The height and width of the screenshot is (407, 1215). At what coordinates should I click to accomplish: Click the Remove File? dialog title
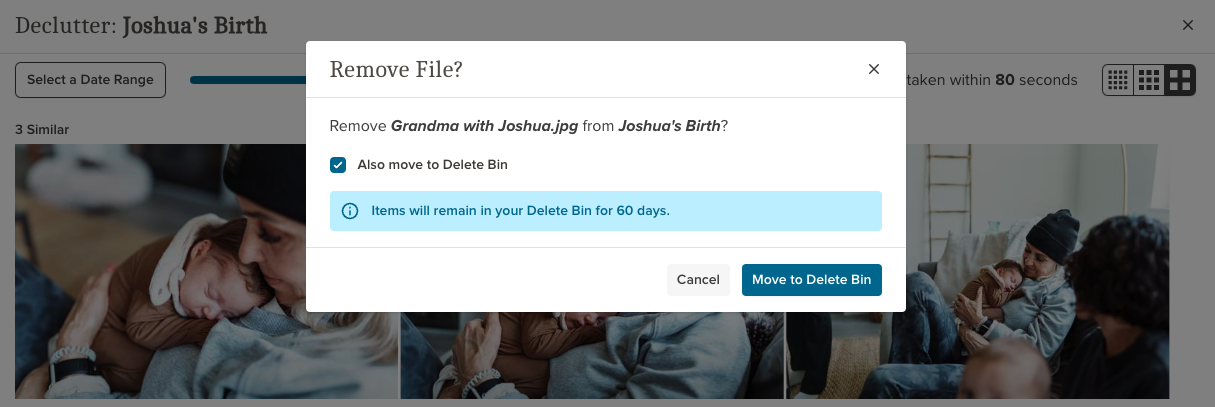396,69
